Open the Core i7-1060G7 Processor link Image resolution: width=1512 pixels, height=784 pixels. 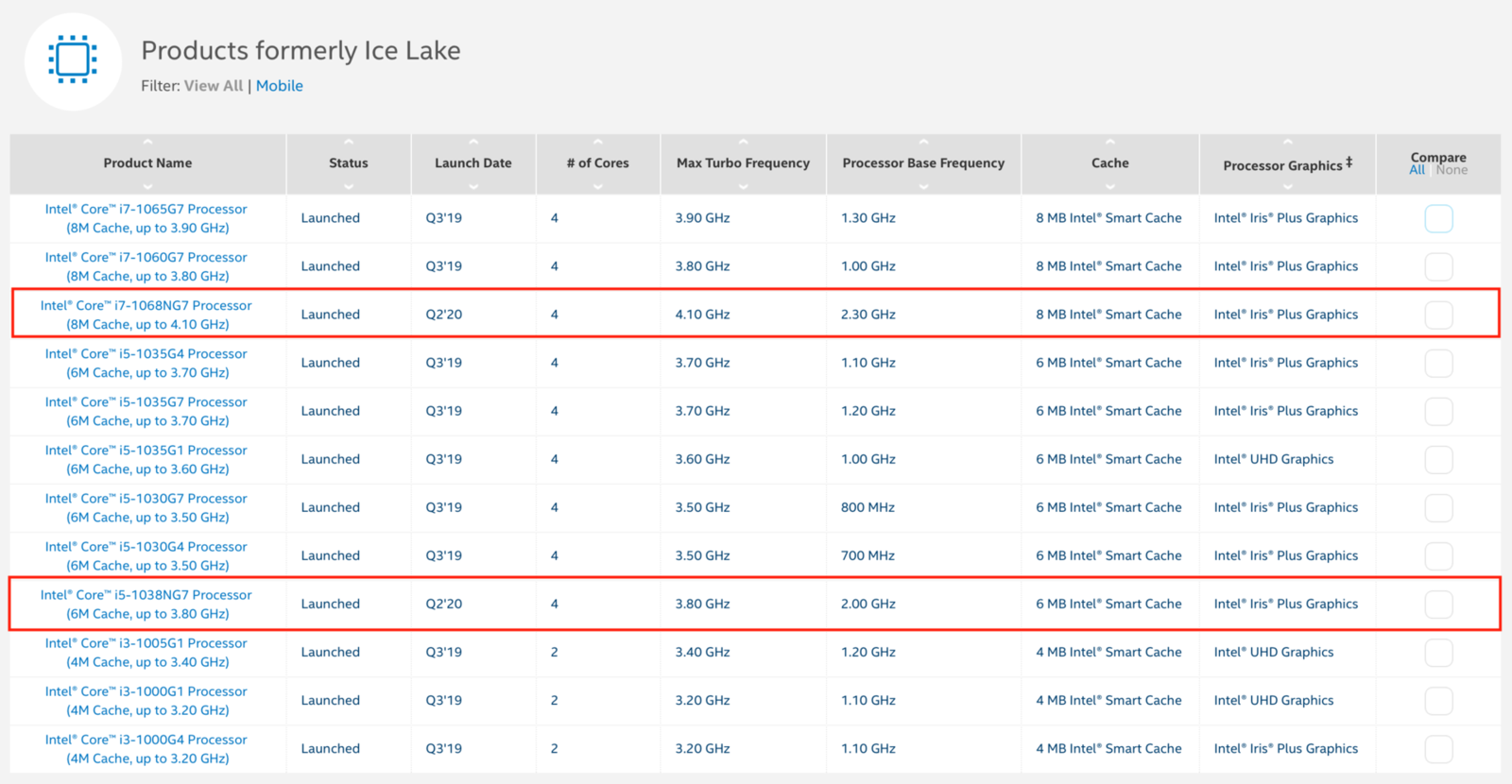point(147,266)
